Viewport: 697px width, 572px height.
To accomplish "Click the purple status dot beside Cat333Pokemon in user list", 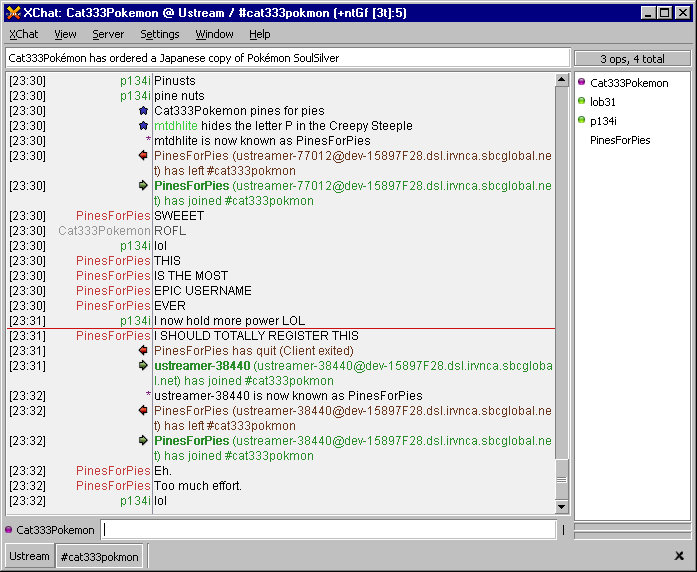I will (581, 82).
